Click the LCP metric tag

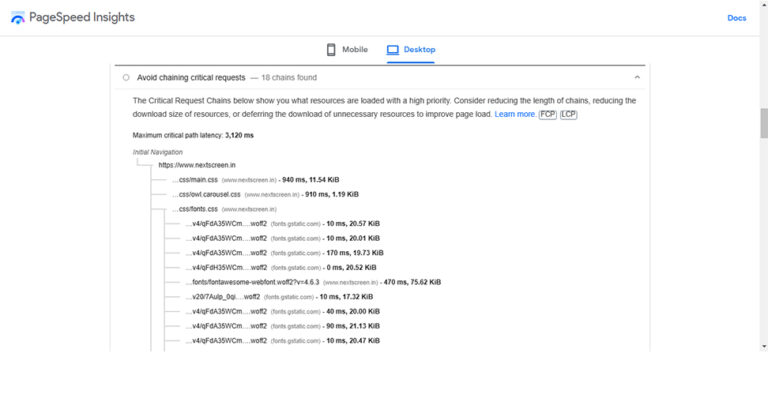click(x=569, y=114)
